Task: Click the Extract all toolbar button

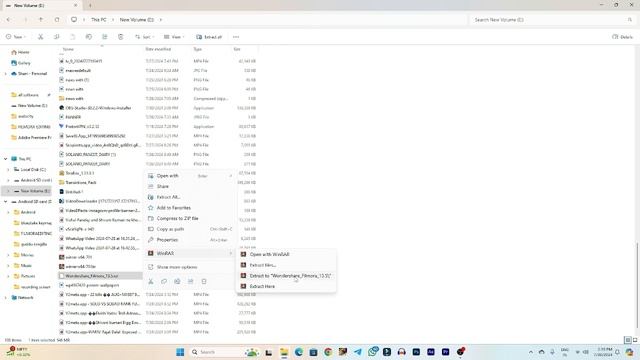Action: (209, 37)
